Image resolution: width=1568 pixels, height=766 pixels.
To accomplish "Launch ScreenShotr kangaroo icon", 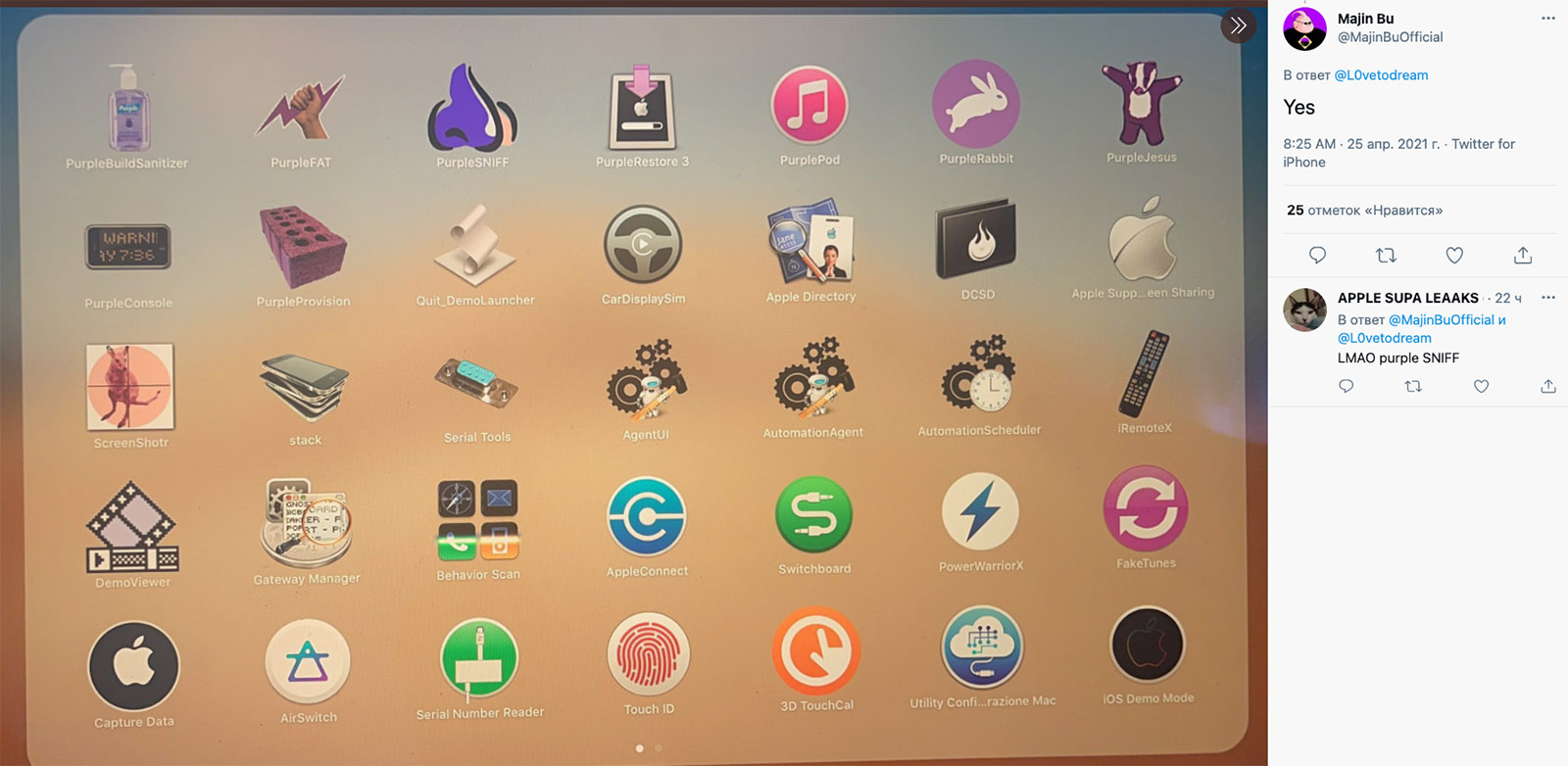I will pos(130,387).
